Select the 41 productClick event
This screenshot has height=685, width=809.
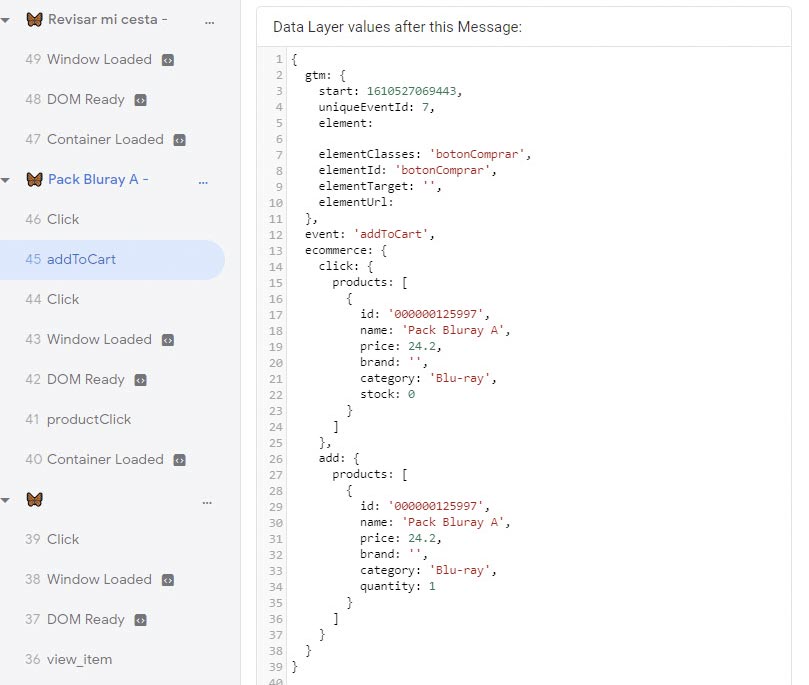pyautogui.click(x=112, y=419)
